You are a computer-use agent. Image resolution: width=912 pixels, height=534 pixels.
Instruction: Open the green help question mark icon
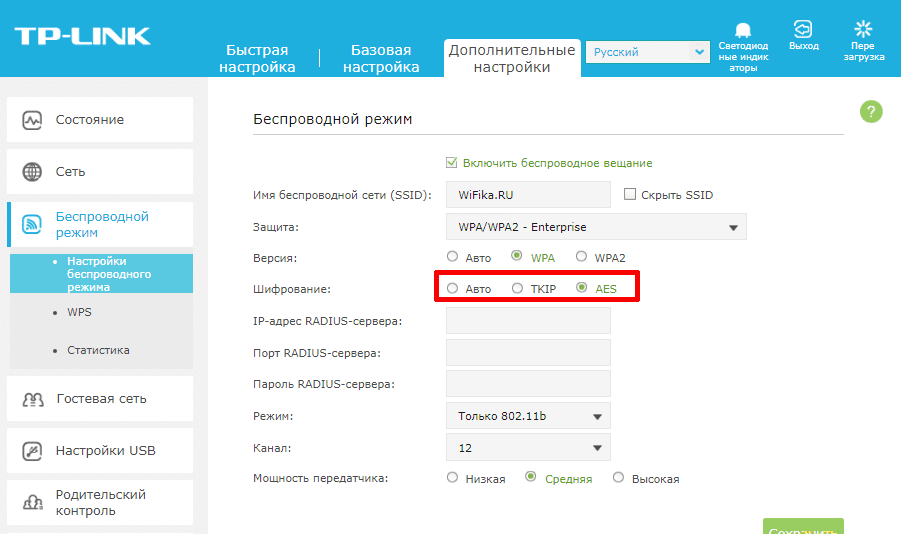[x=871, y=111]
